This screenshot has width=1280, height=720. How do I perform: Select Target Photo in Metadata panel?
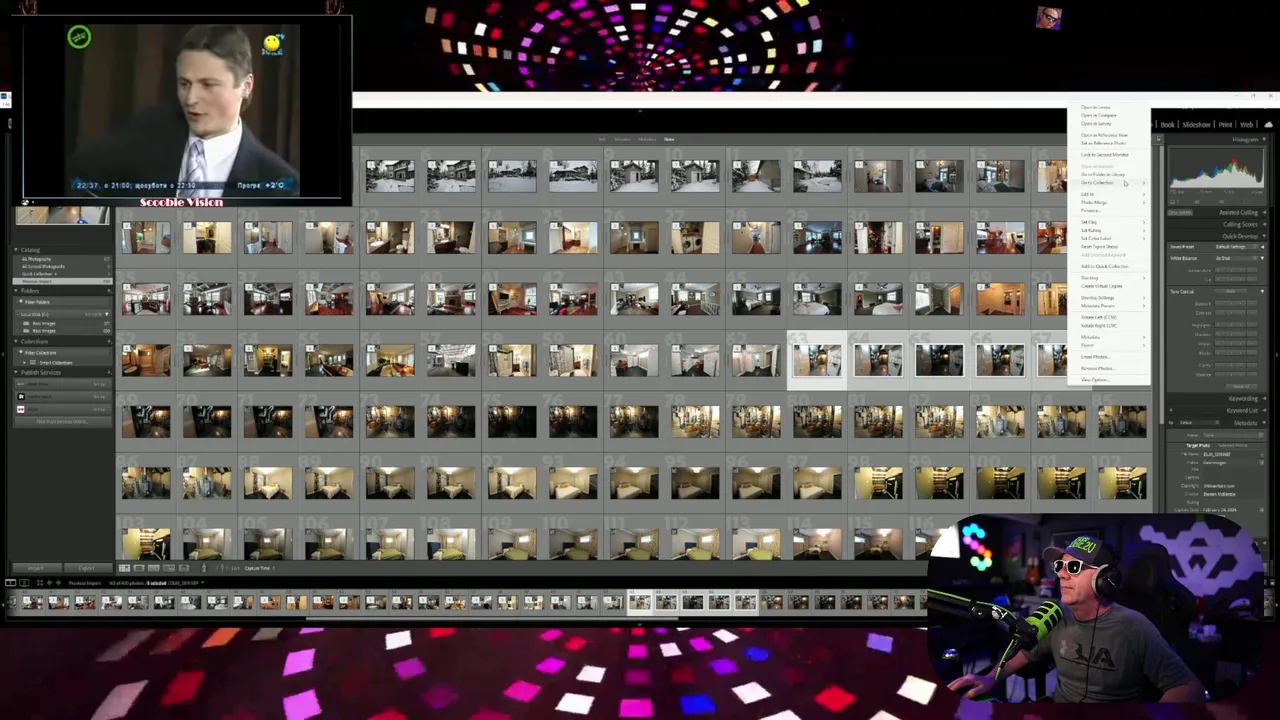(1198, 445)
